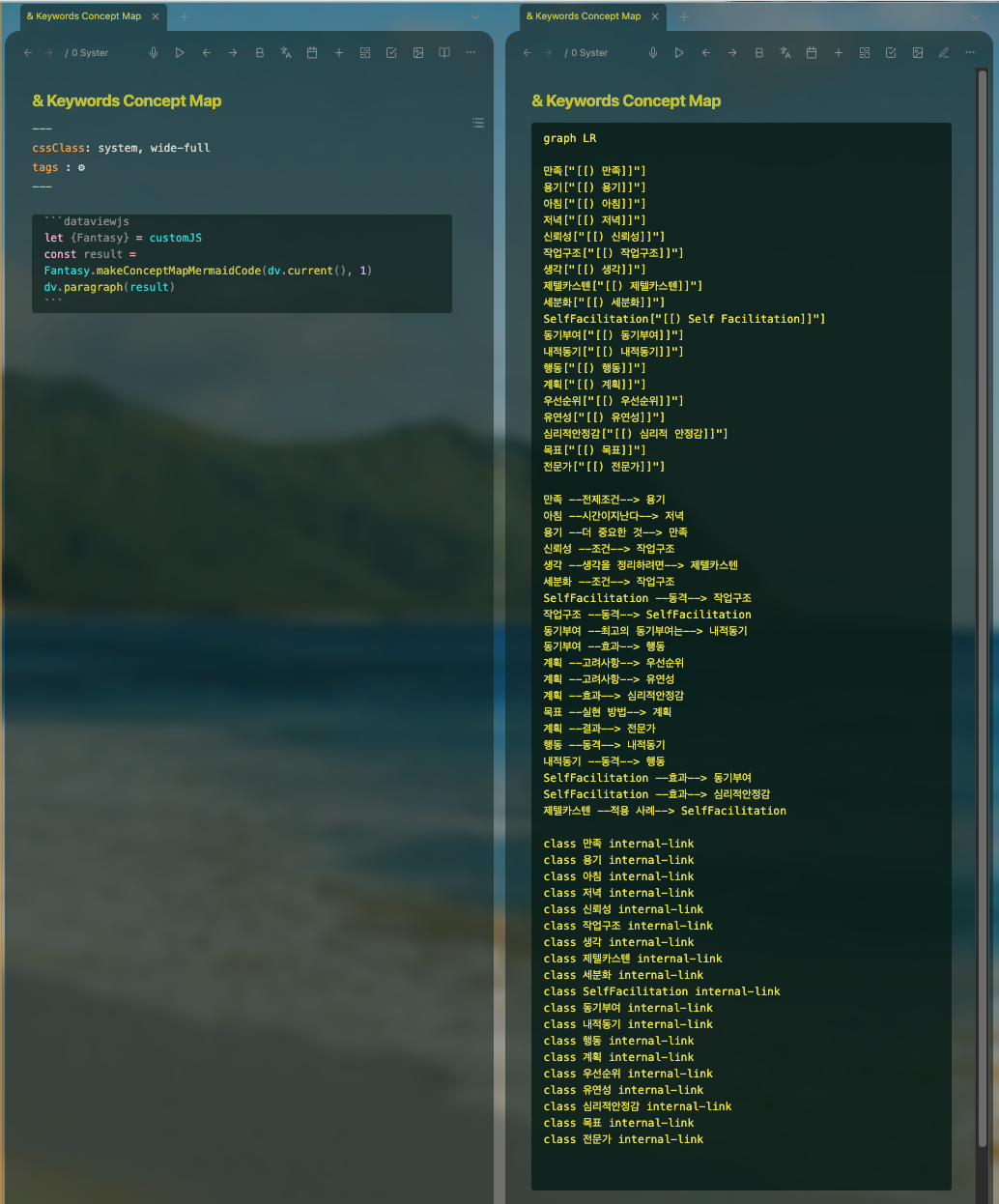Click the tags property line in left note
Image resolution: width=999 pixels, height=1204 pixels.
coord(59,167)
